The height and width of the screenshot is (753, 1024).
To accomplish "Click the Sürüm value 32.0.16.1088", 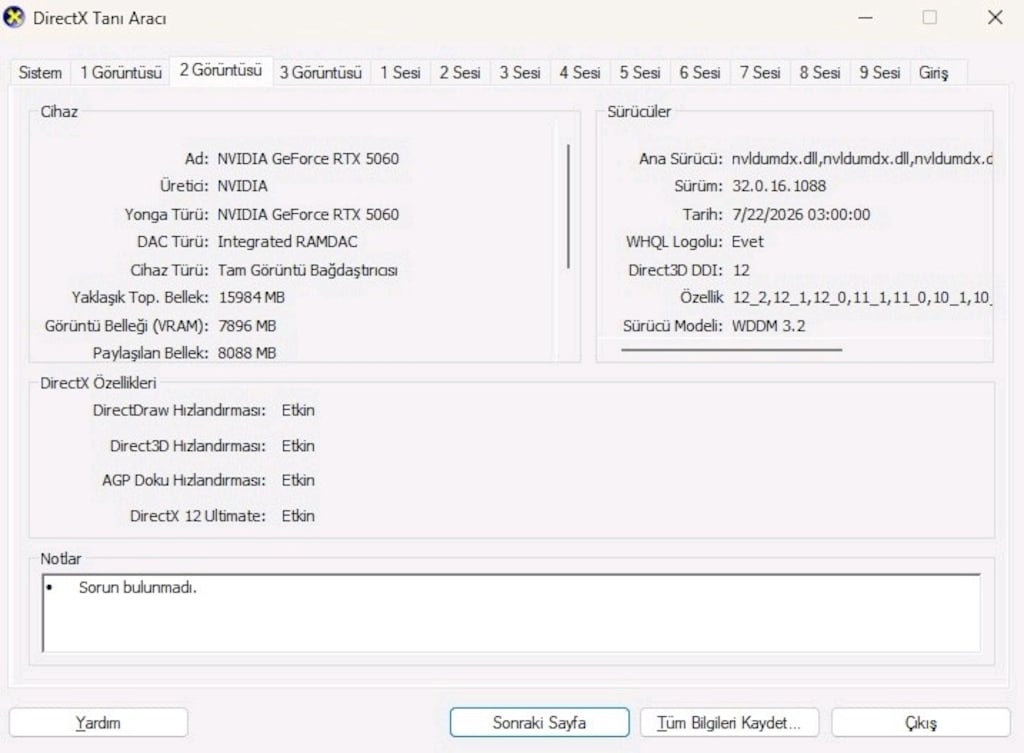I will [778, 186].
